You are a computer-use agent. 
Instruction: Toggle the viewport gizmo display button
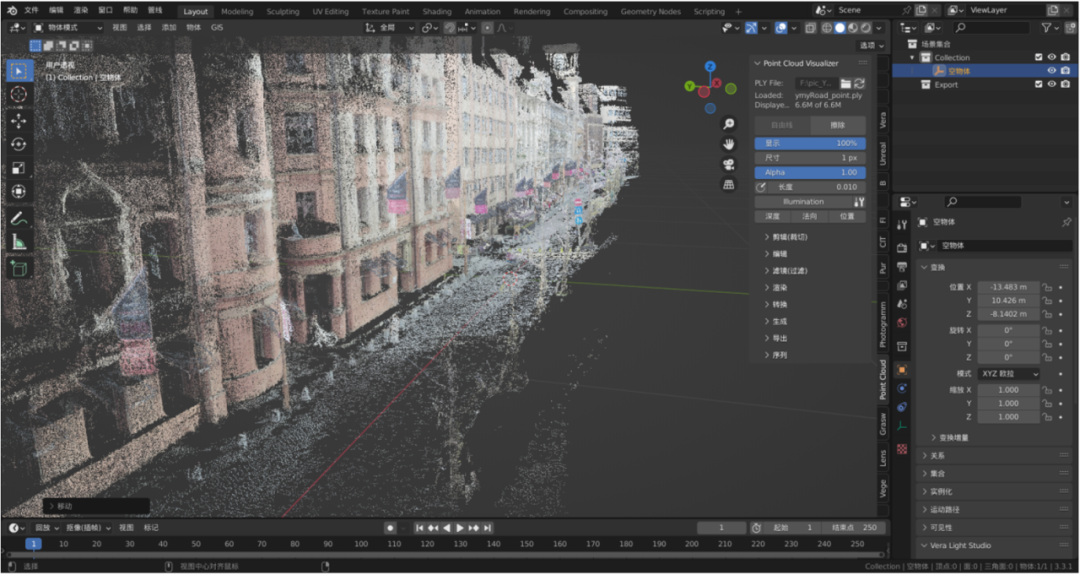(751, 28)
